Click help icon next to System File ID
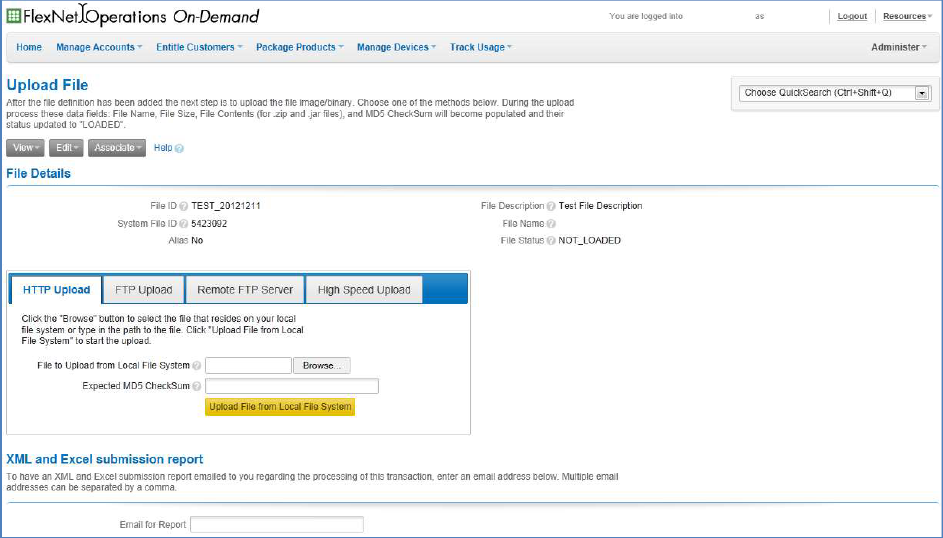 (x=183, y=224)
